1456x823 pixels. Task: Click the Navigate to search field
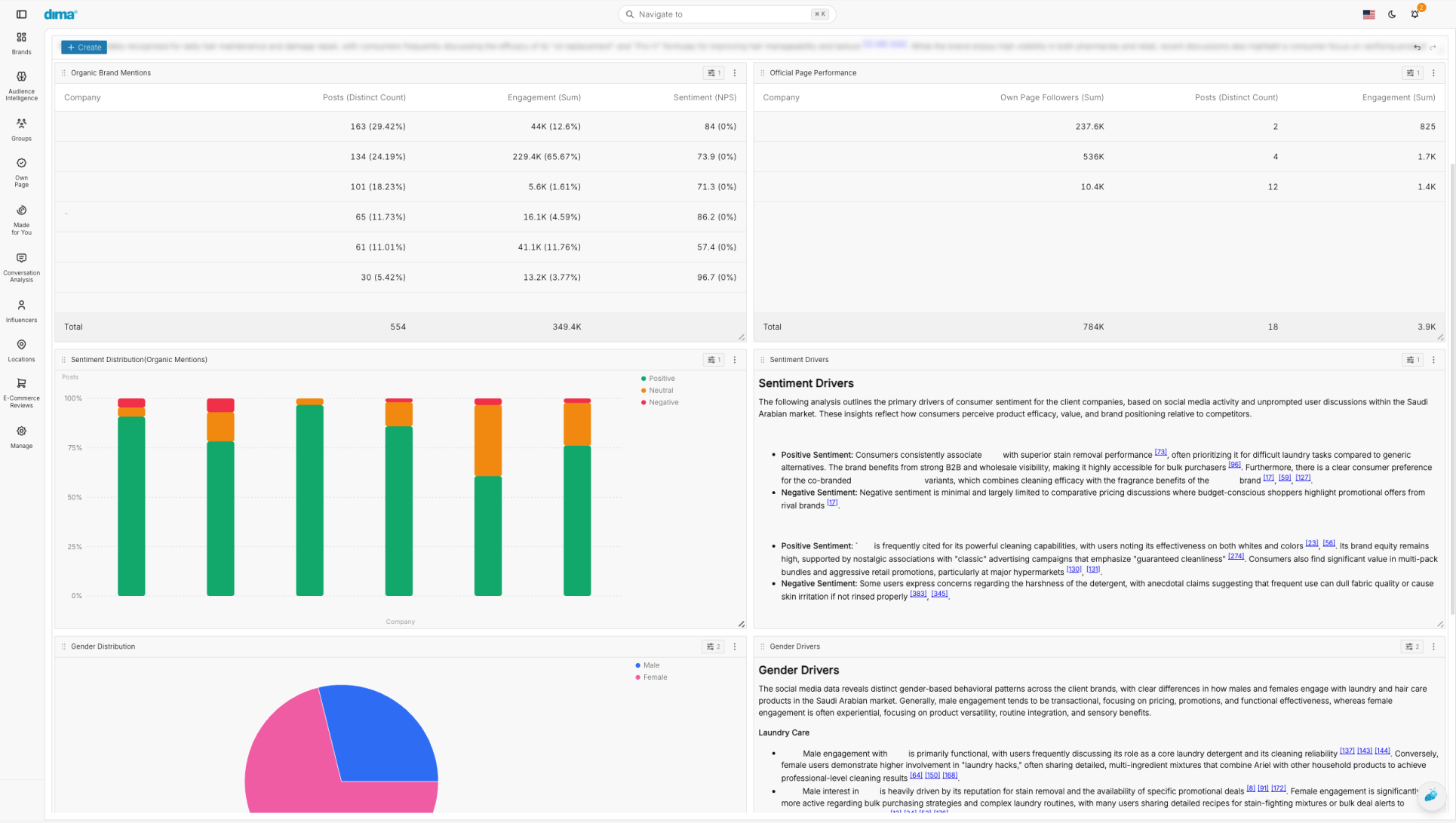726,14
